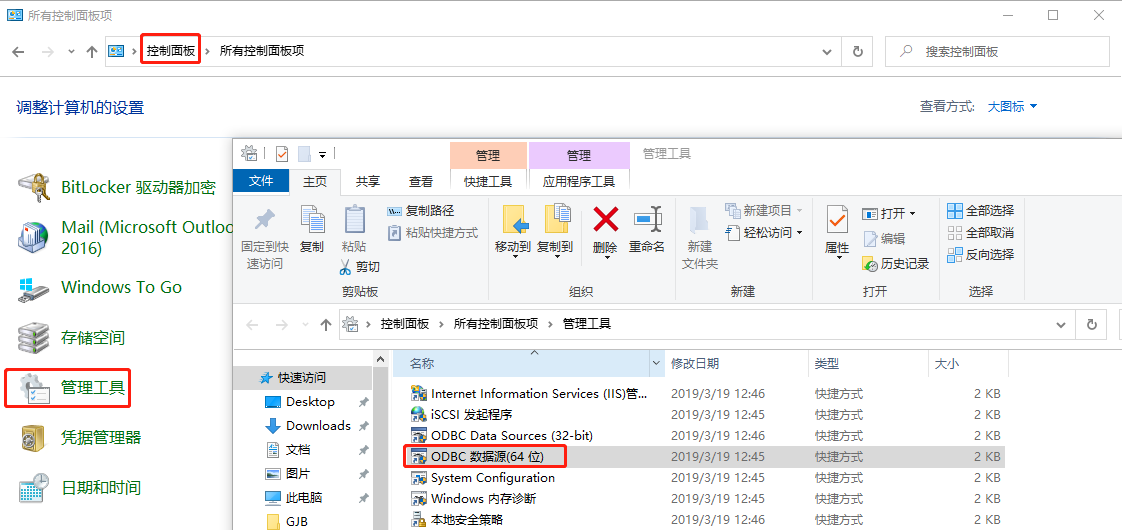Click the 搜索控制面板 search field
Screen dimensions: 1122x530
click(x=1010, y=51)
